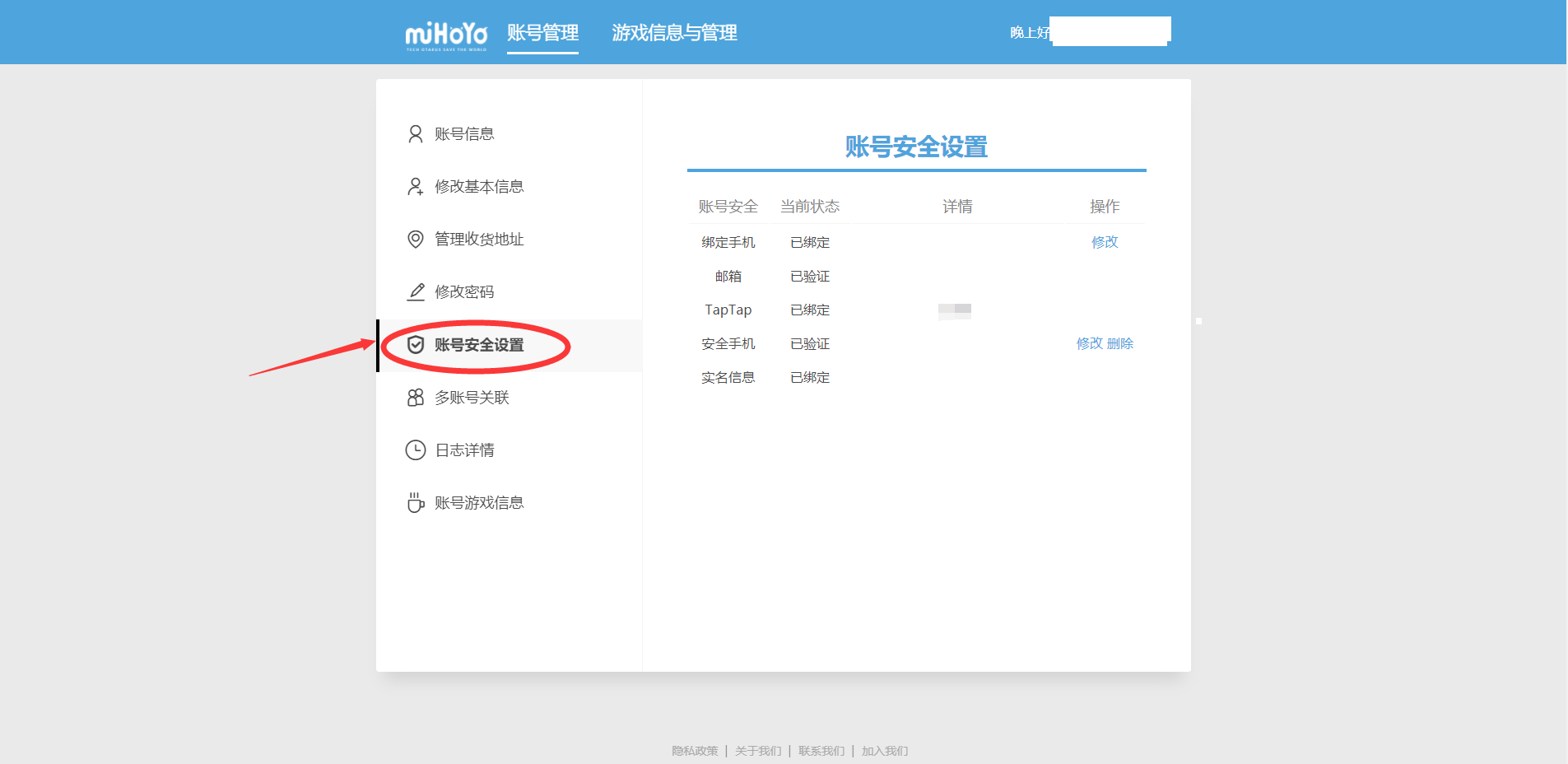Select the 修改密码 pencil icon

(415, 291)
